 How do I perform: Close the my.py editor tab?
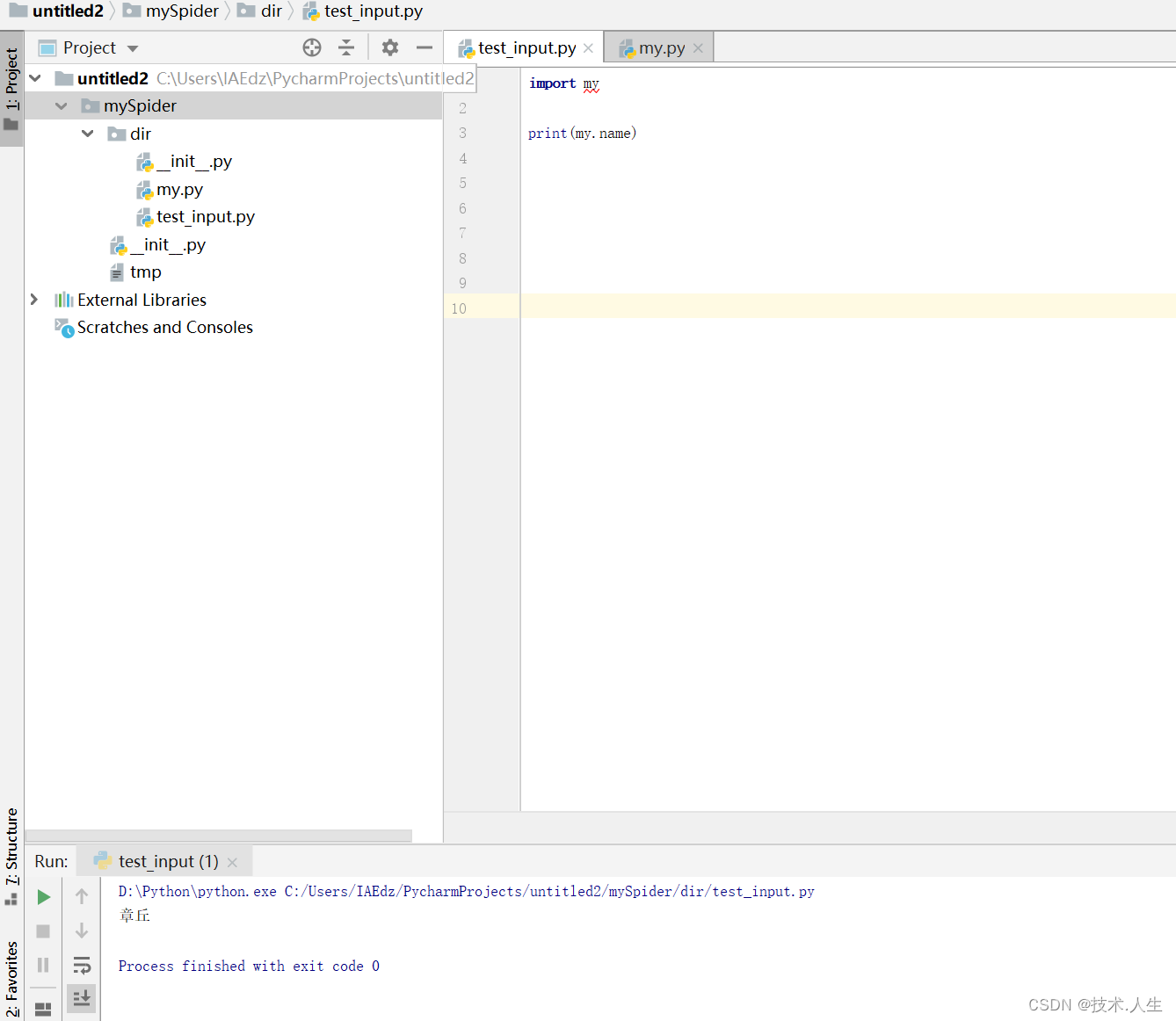pyautogui.click(x=698, y=48)
